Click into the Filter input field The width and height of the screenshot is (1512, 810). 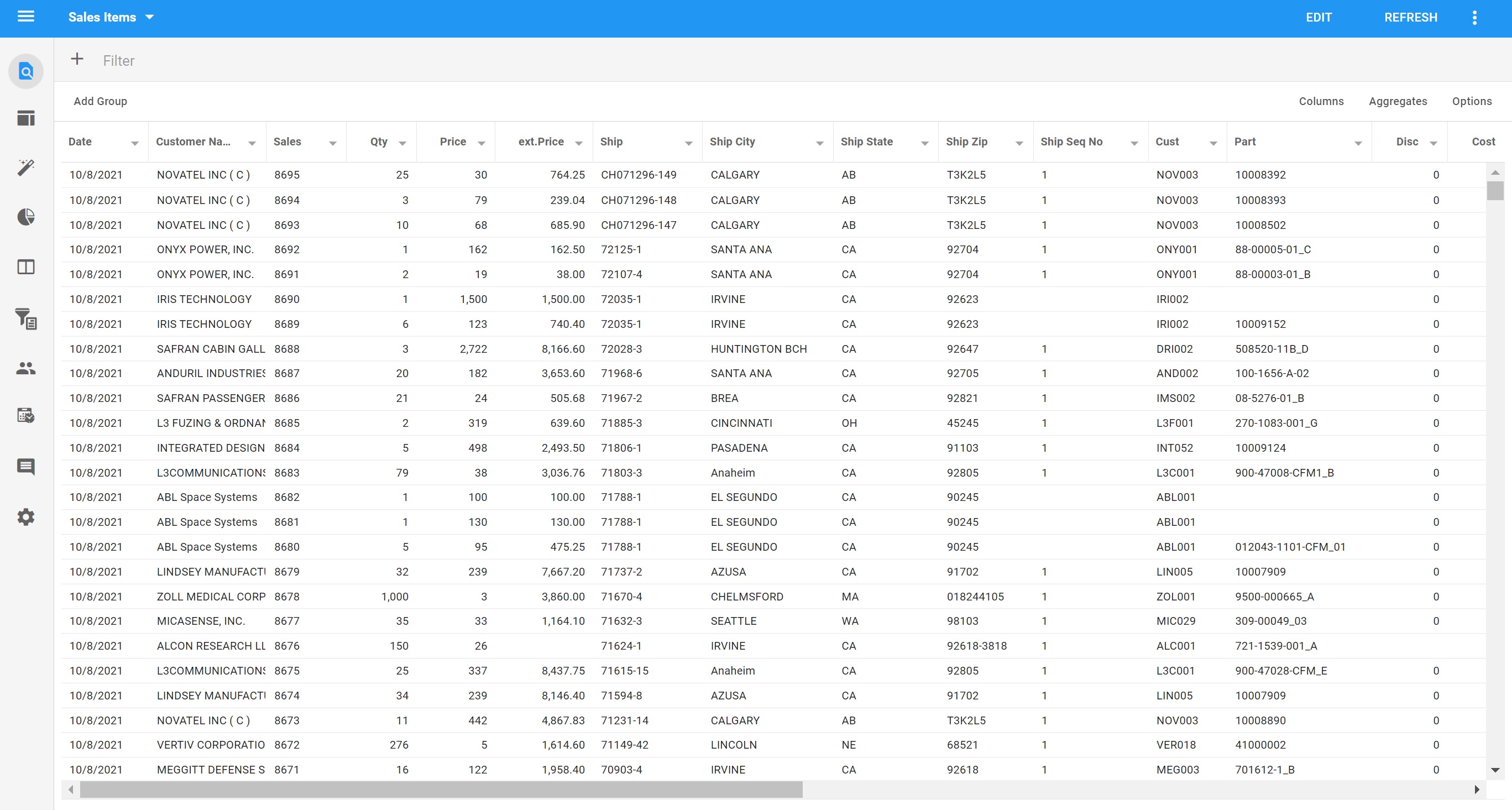[411, 60]
